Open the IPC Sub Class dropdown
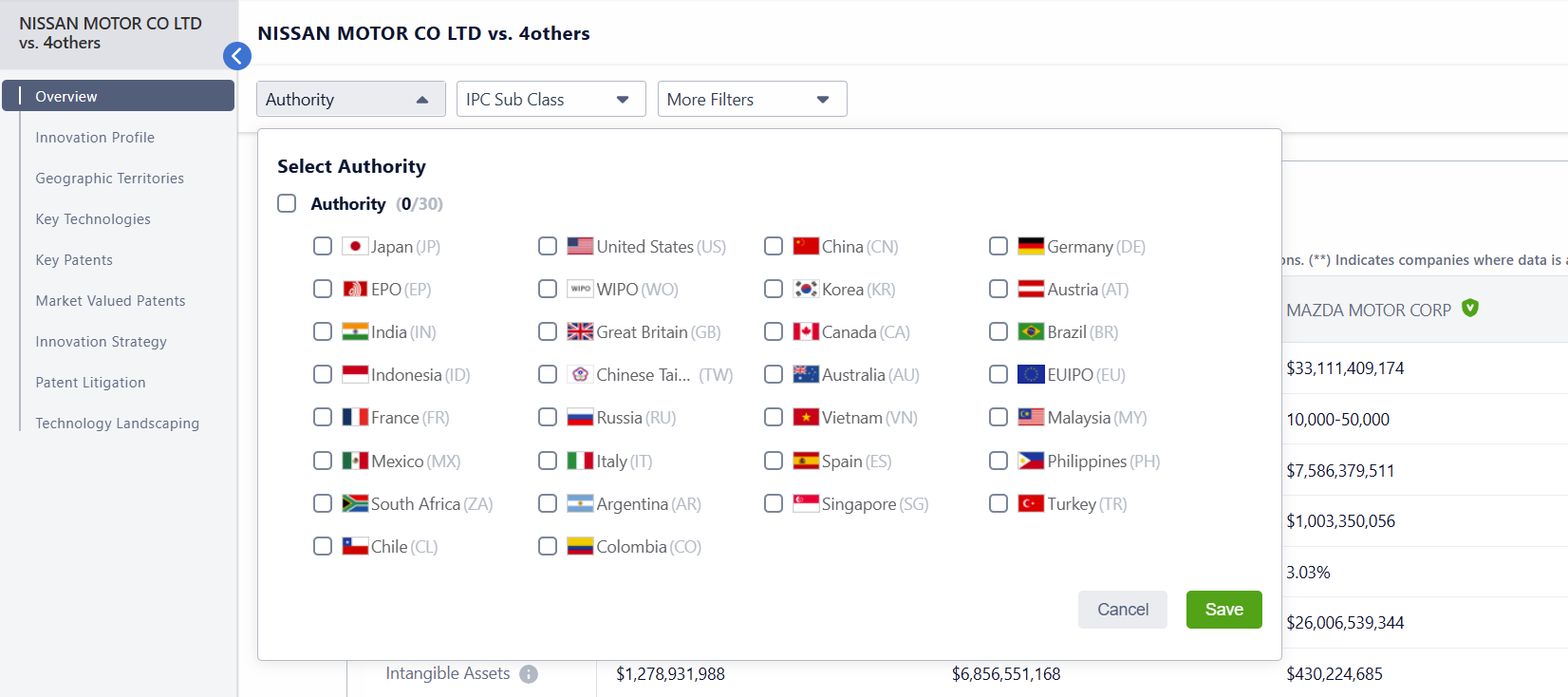1568x697 pixels. click(551, 99)
